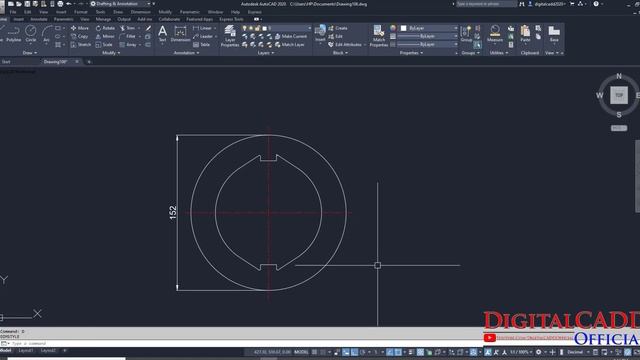Screen dimensions: 640x360
Task: Expand the Modify panel
Action: tap(111, 53)
